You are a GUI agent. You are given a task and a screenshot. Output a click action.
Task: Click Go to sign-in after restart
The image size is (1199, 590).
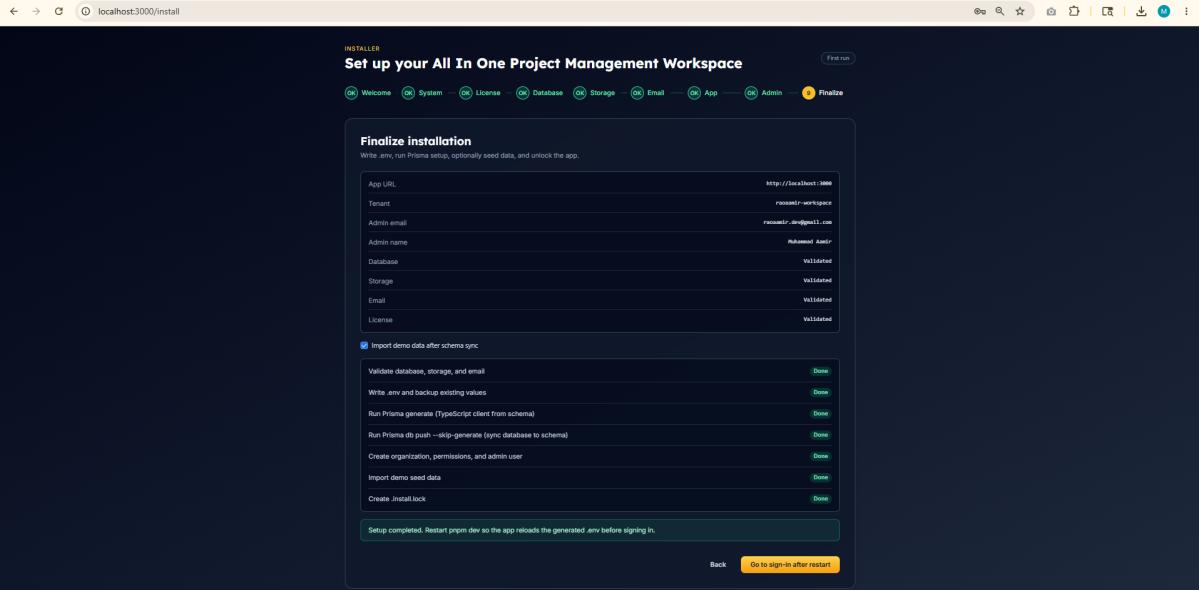pyautogui.click(x=790, y=565)
